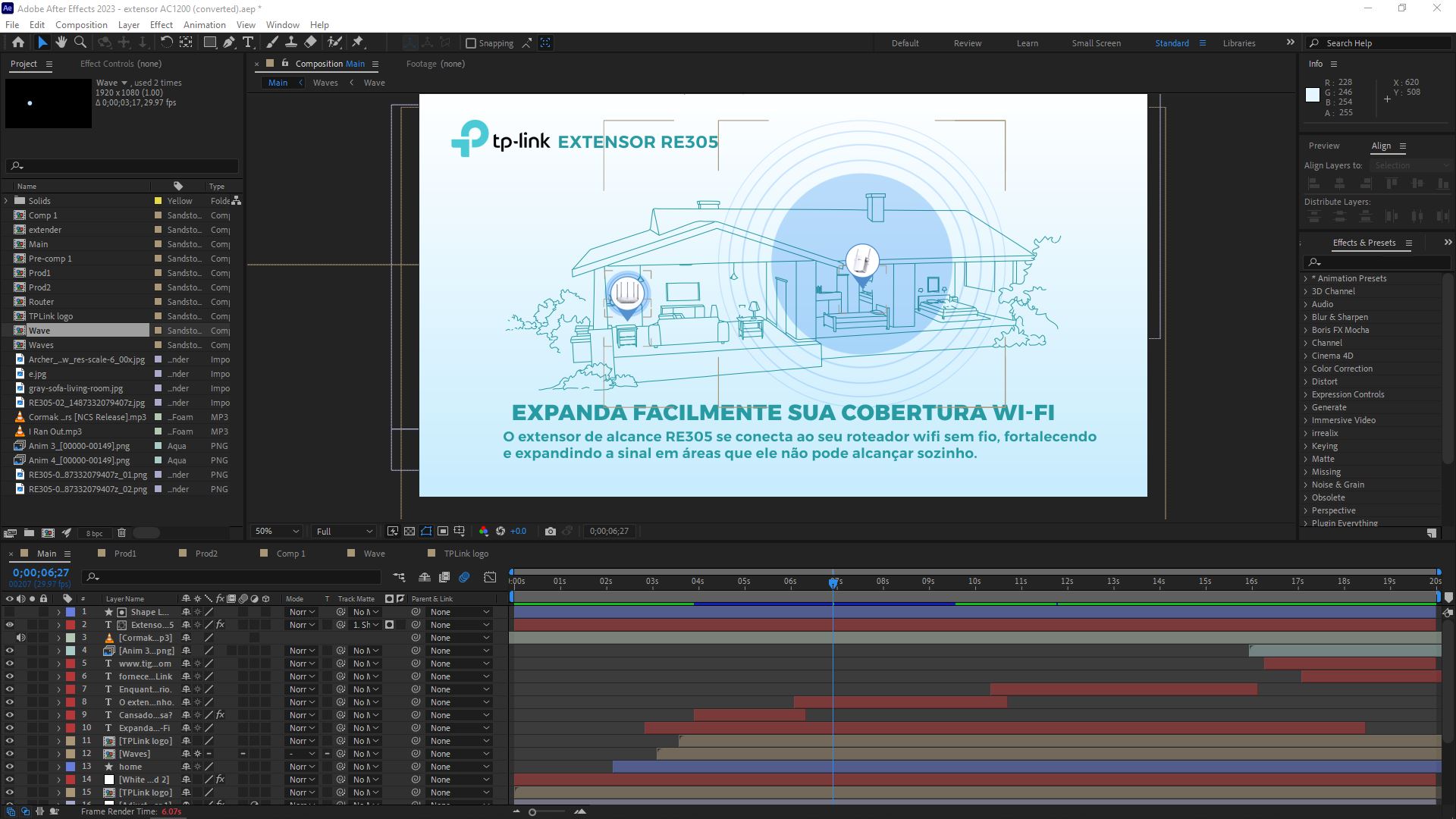
Task: Switch to the Prod2 timeline tab
Action: click(206, 554)
